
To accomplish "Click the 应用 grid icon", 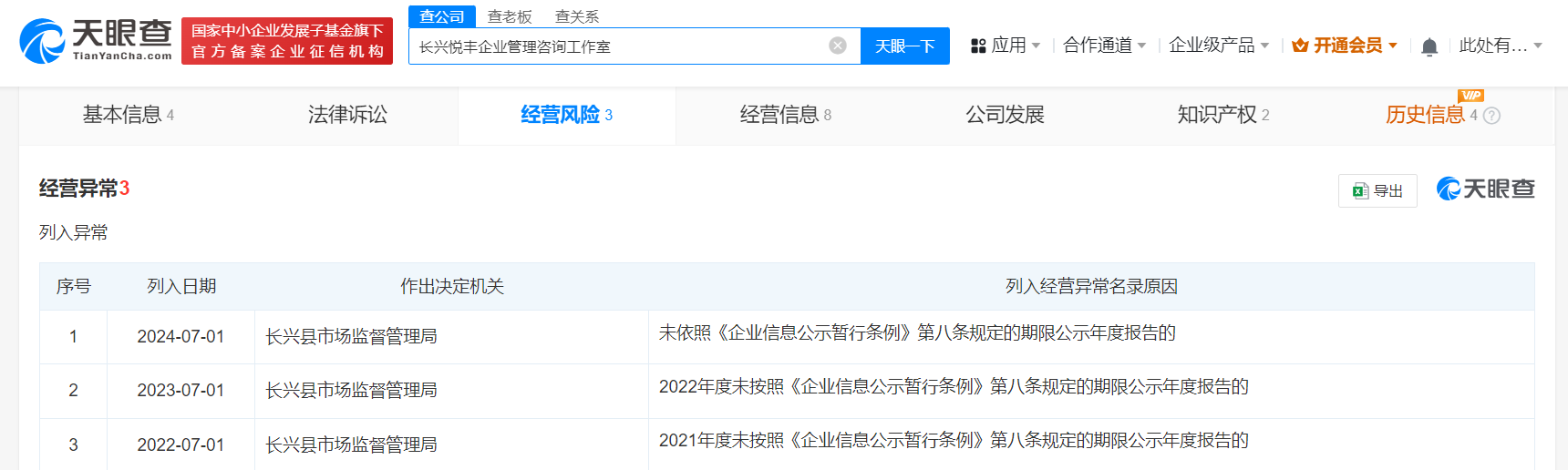I will coord(978,46).
